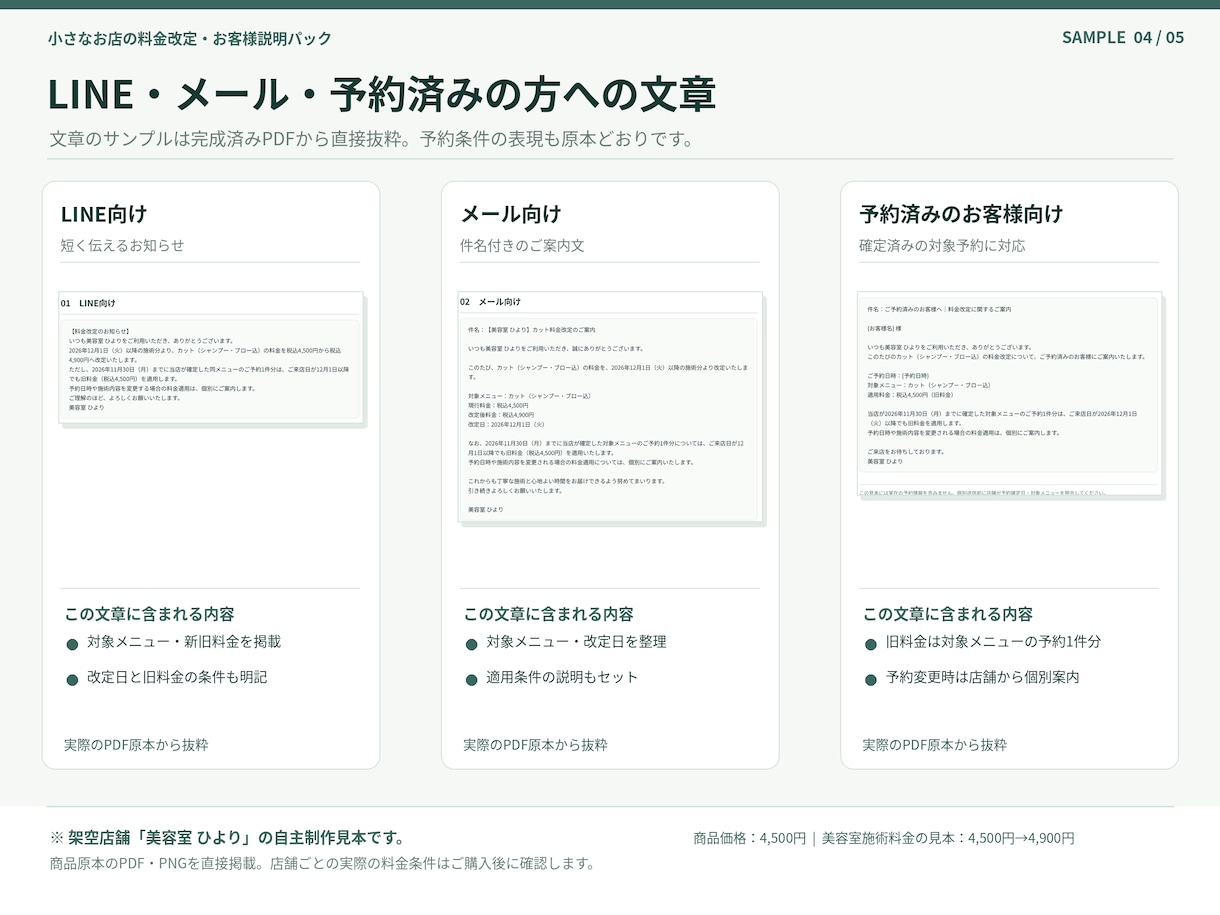Image resolution: width=1220 pixels, height=915 pixels.
Task: Click the caption 件名付きのご案内文
Action: tap(522, 245)
